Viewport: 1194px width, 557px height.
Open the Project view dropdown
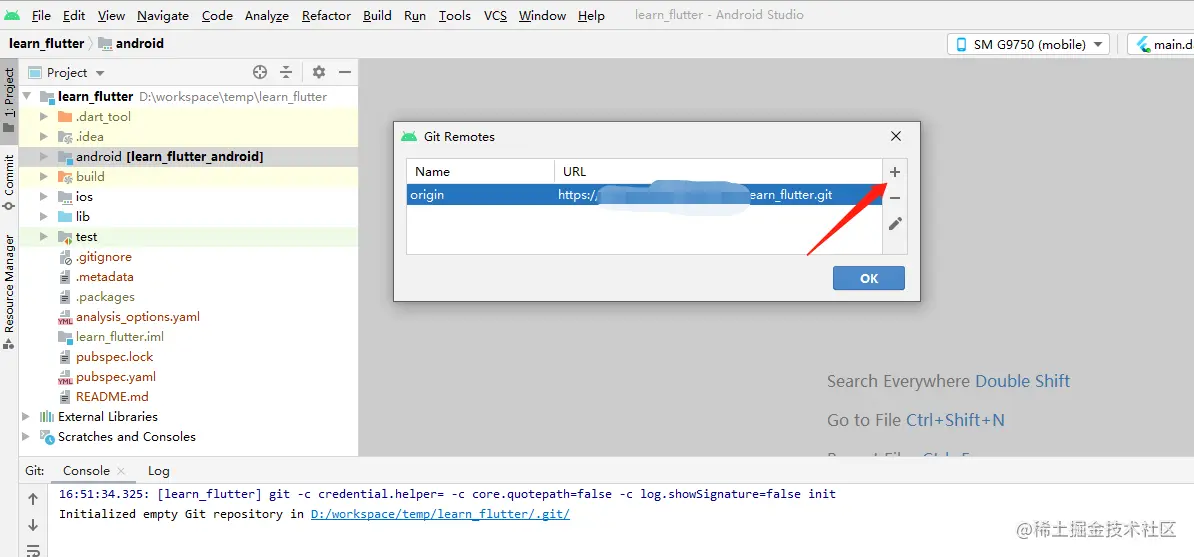(67, 72)
